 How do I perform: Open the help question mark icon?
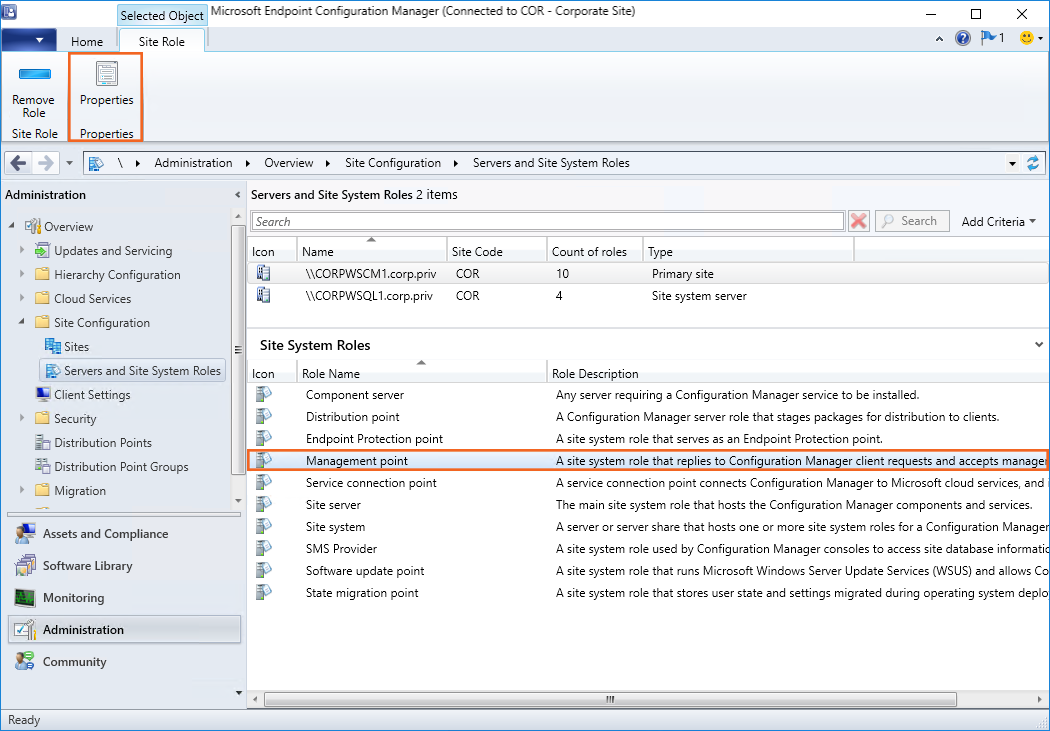(x=963, y=38)
